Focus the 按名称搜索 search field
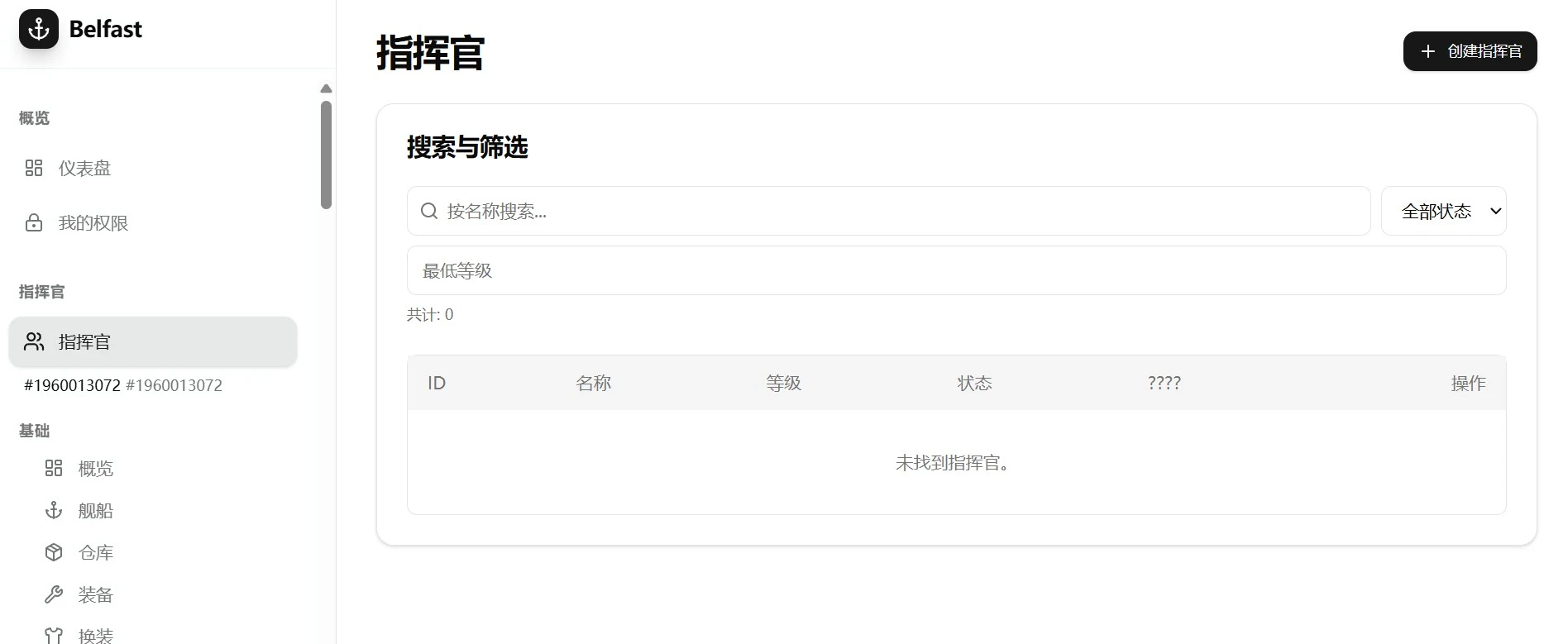 tap(888, 211)
